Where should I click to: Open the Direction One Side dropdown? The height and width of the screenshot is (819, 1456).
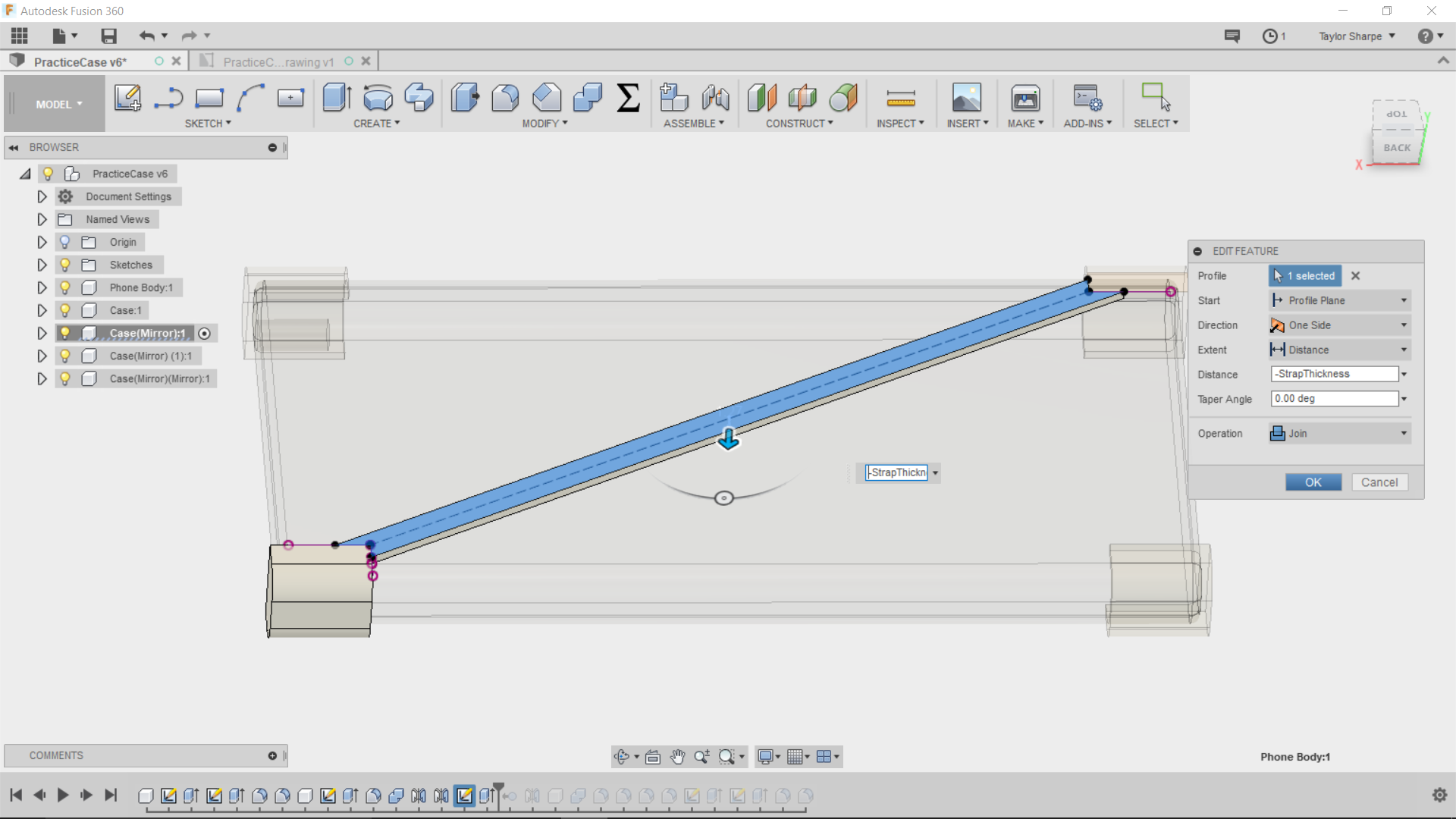[1338, 325]
